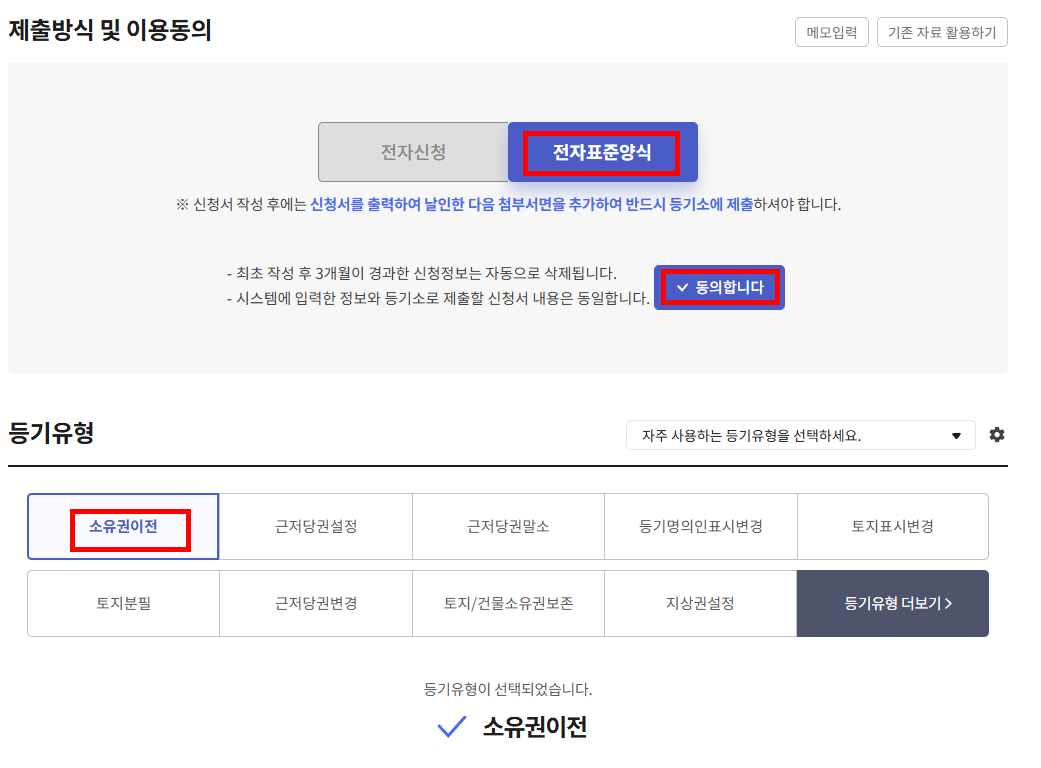Select the 근저당권변경 registration type
1041x768 pixels.
coord(315,603)
